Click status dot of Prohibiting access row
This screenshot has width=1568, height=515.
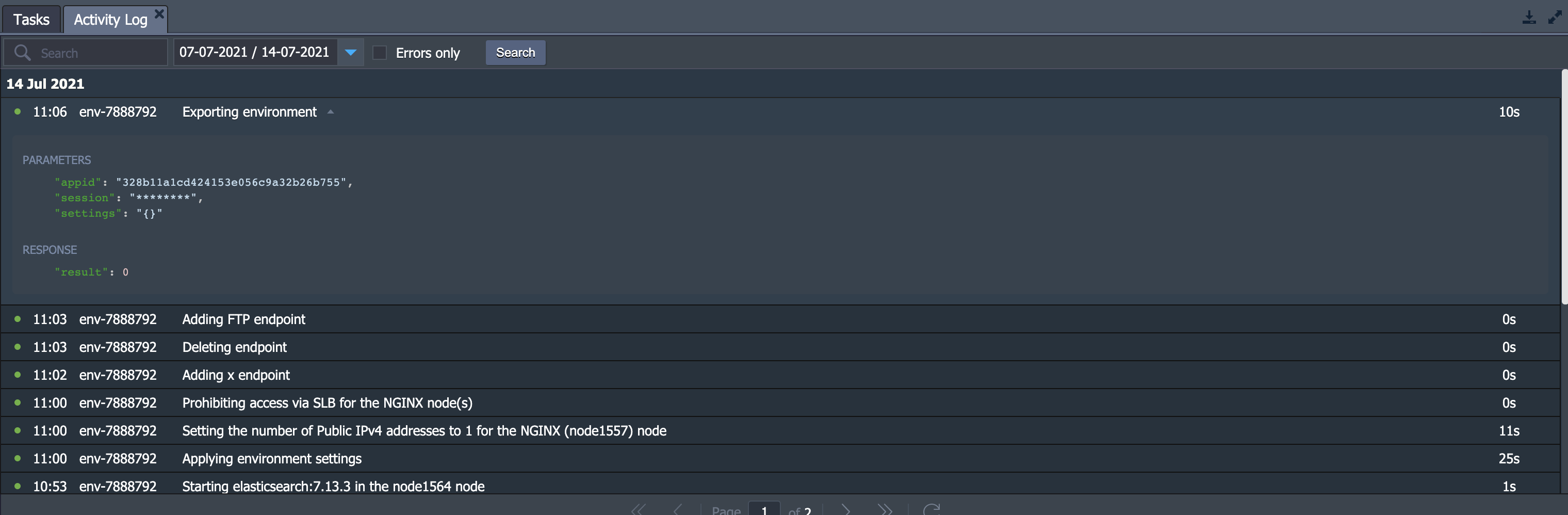[18, 403]
